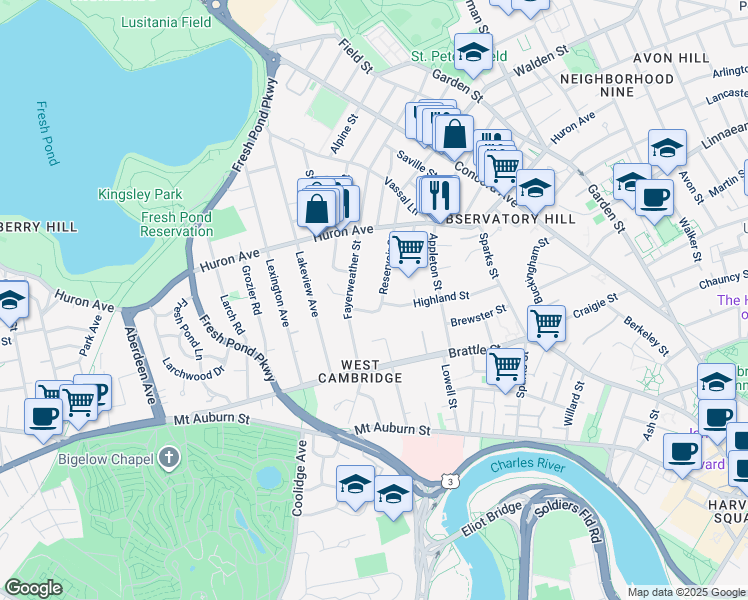Image resolution: width=748 pixels, height=600 pixels.
Task: Click the Map data ©2025 Google attribution
Action: coord(686,592)
